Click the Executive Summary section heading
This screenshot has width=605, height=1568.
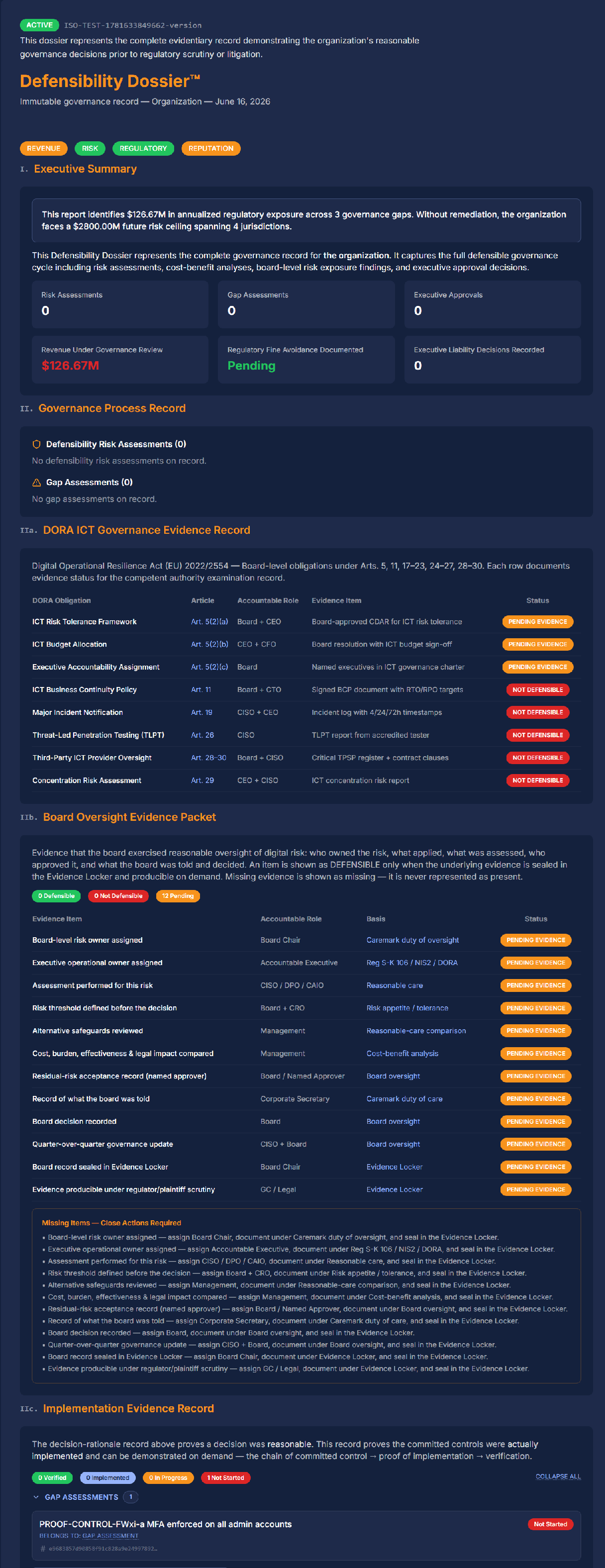pyautogui.click(x=85, y=169)
